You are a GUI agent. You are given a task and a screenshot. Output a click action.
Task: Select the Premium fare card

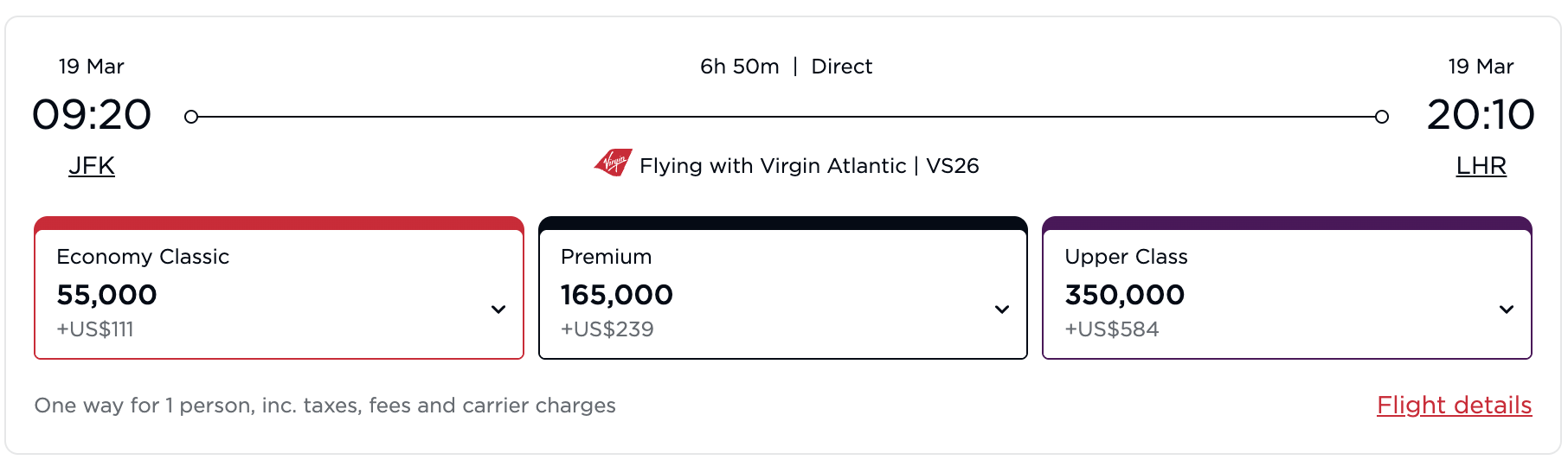[x=782, y=294]
